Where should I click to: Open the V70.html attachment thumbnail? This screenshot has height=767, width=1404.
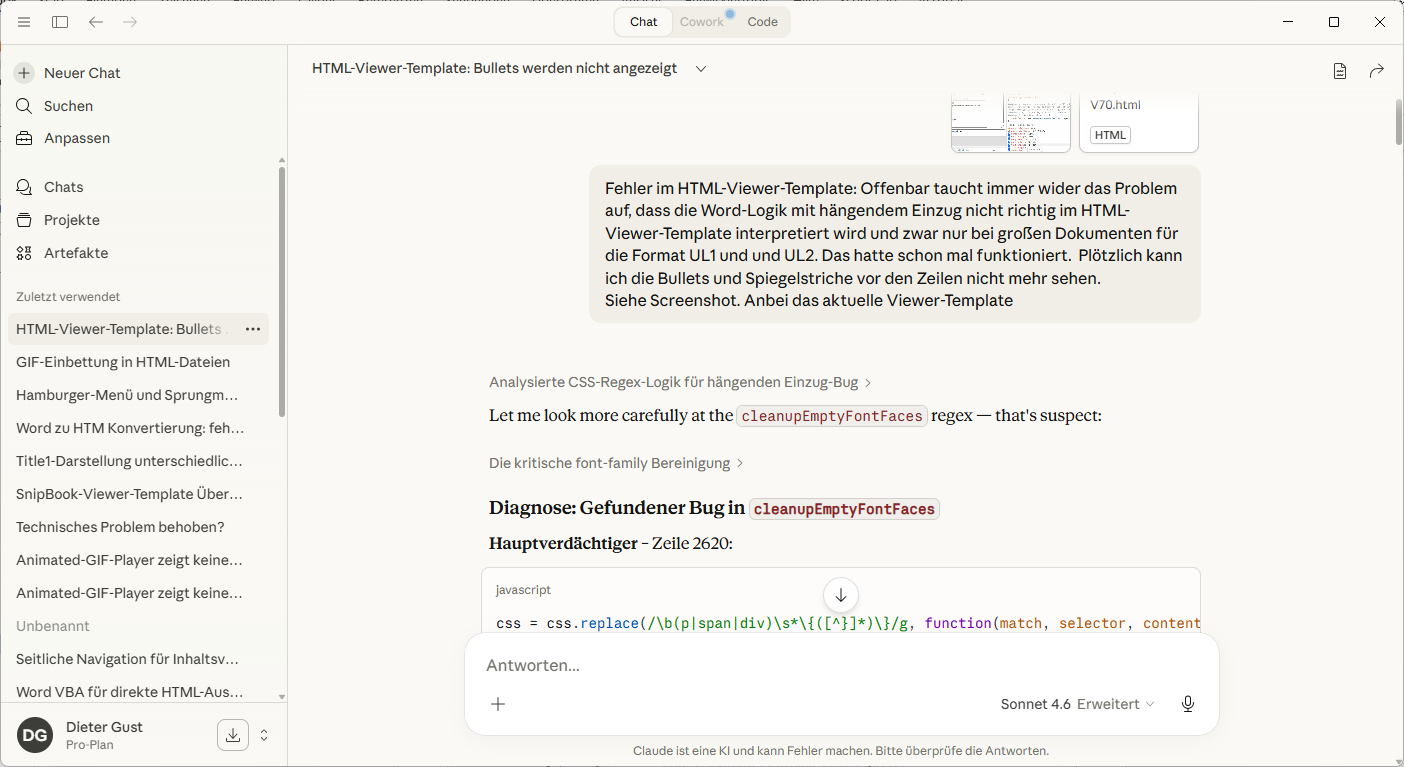(1138, 120)
